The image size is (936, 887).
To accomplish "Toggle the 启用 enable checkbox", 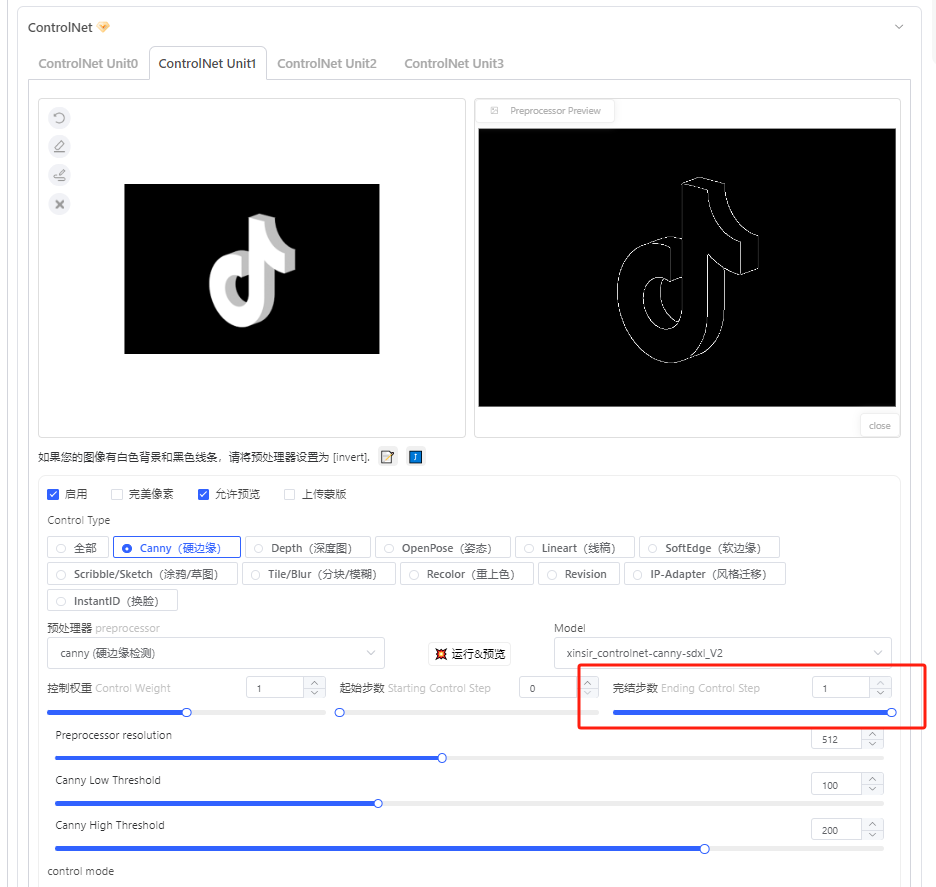I will [53, 494].
